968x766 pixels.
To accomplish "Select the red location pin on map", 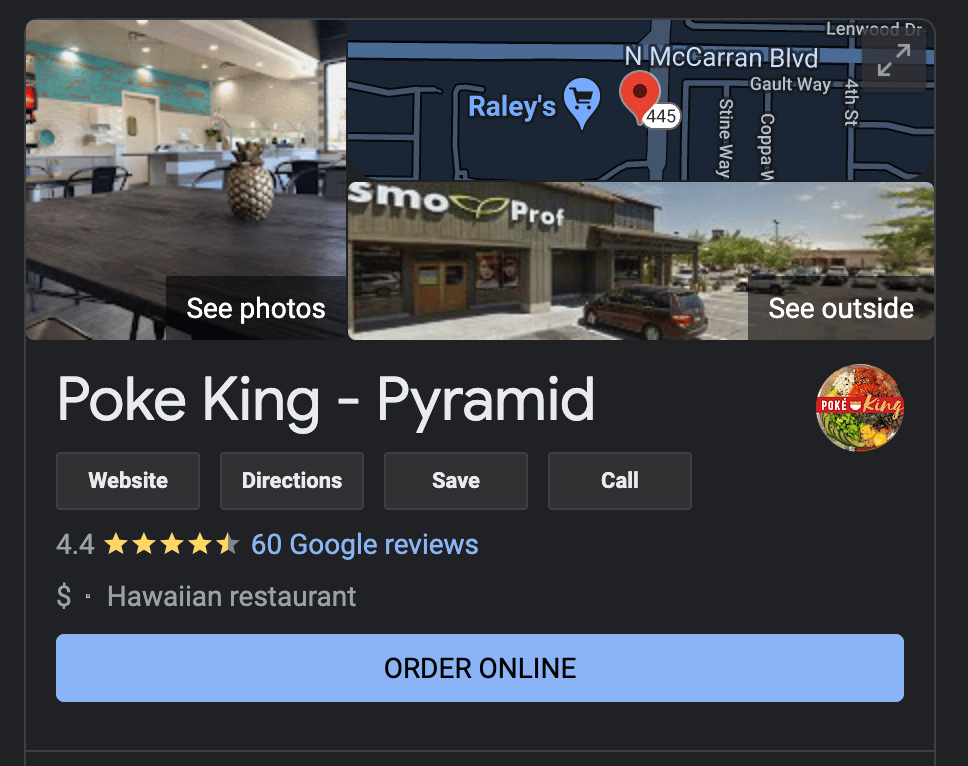I will click(640, 96).
